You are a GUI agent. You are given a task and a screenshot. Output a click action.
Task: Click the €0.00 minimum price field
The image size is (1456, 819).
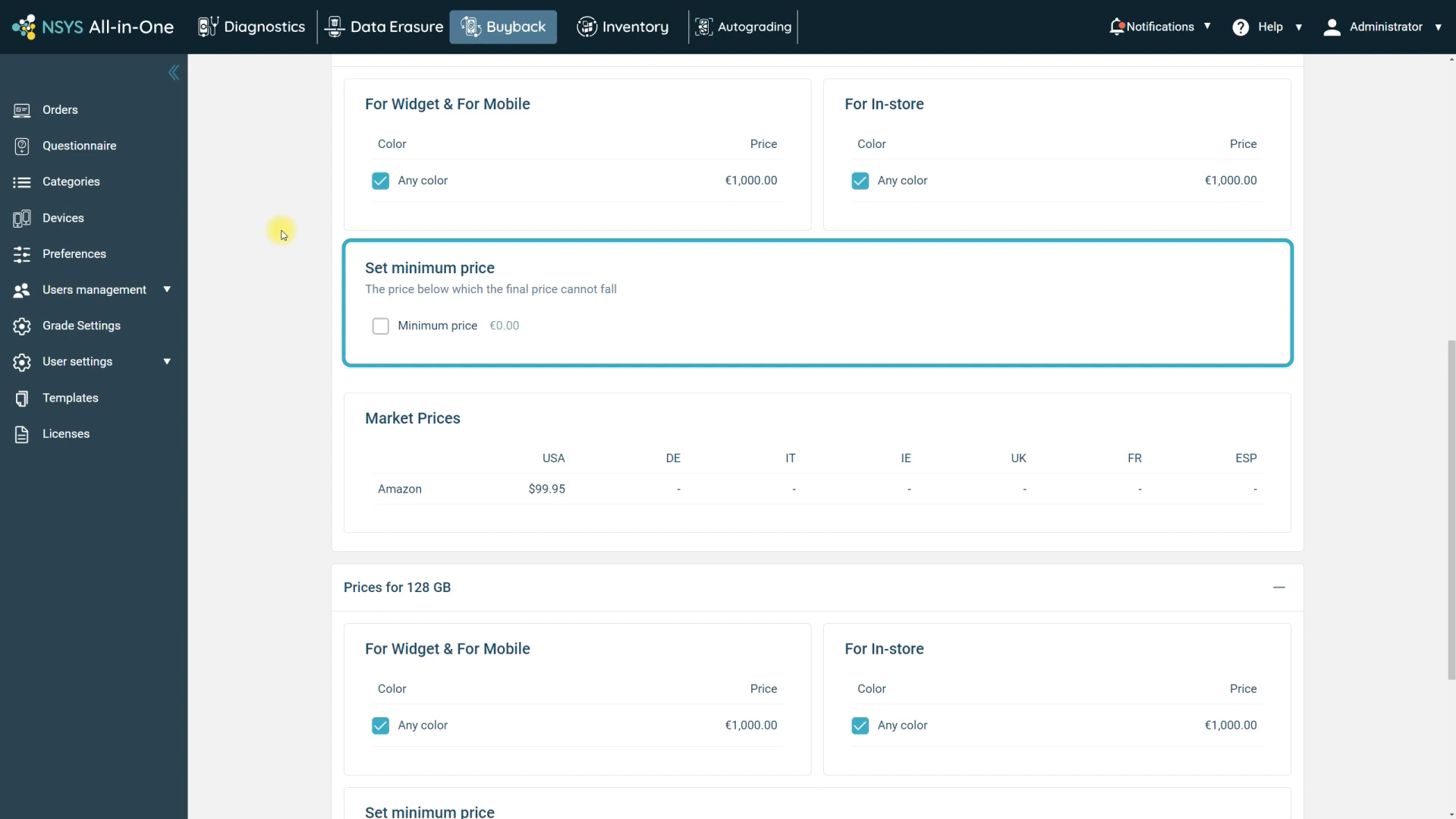click(505, 326)
